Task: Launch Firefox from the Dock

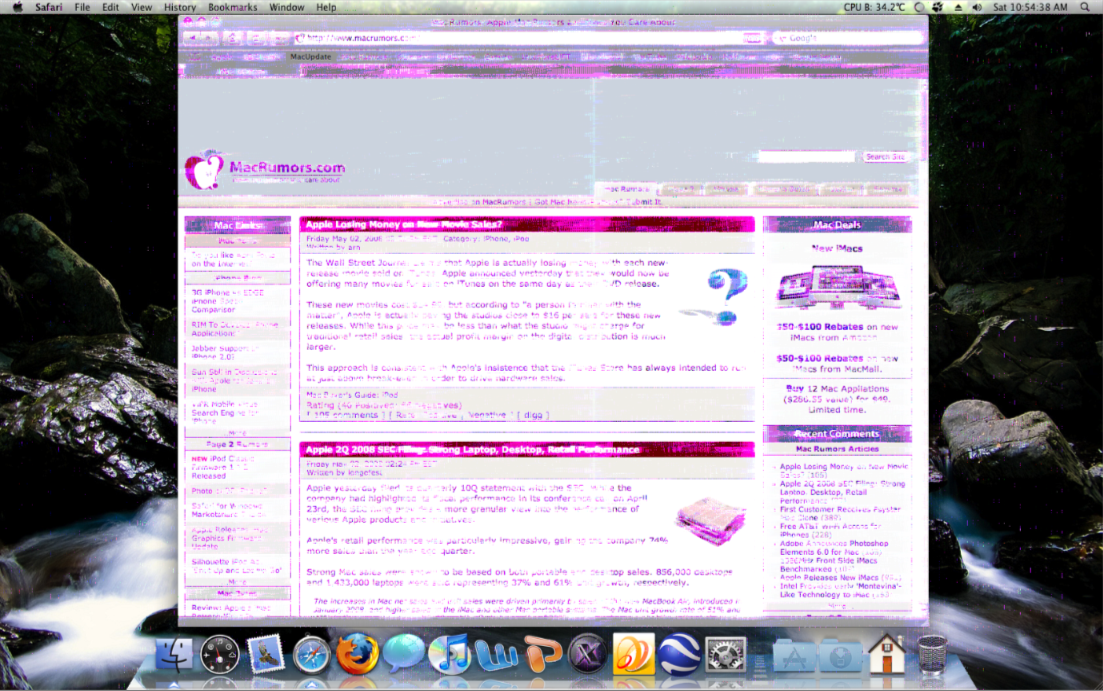Action: coord(357,654)
